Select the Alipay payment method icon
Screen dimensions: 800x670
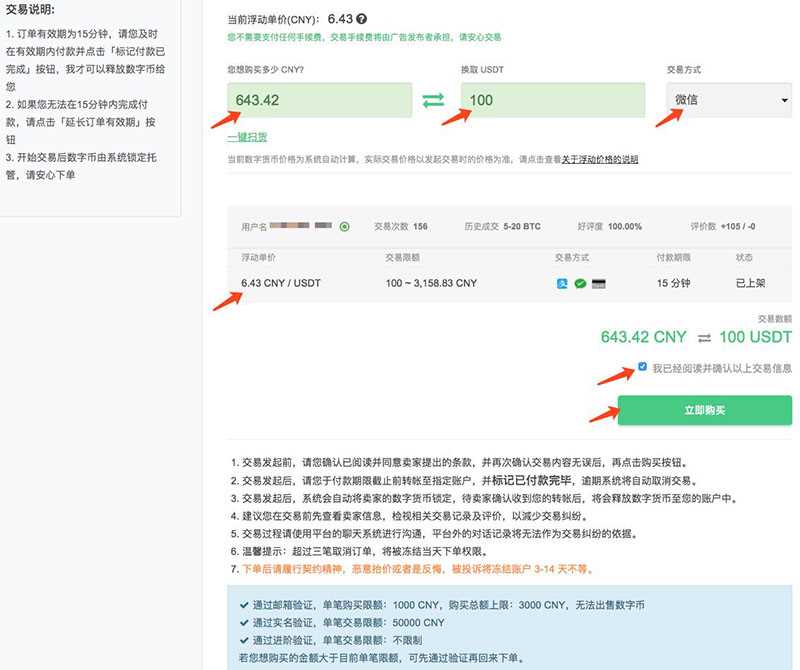(x=562, y=284)
